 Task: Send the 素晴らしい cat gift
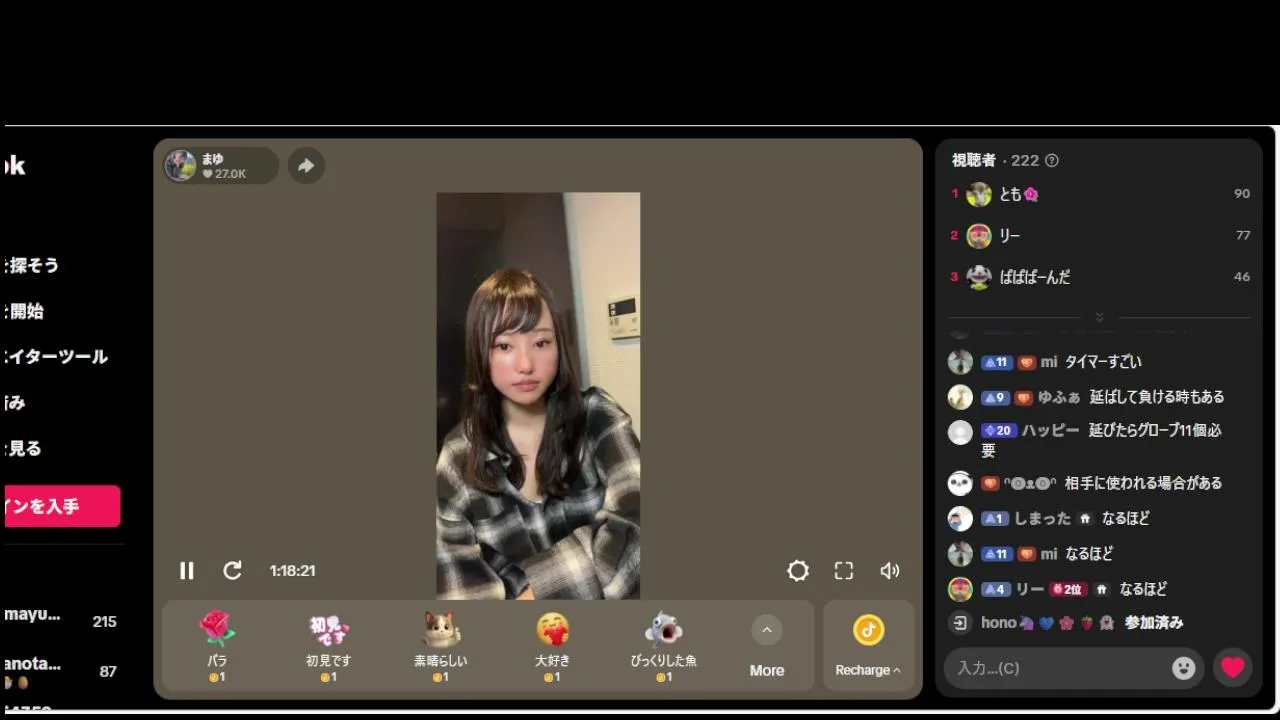(440, 646)
